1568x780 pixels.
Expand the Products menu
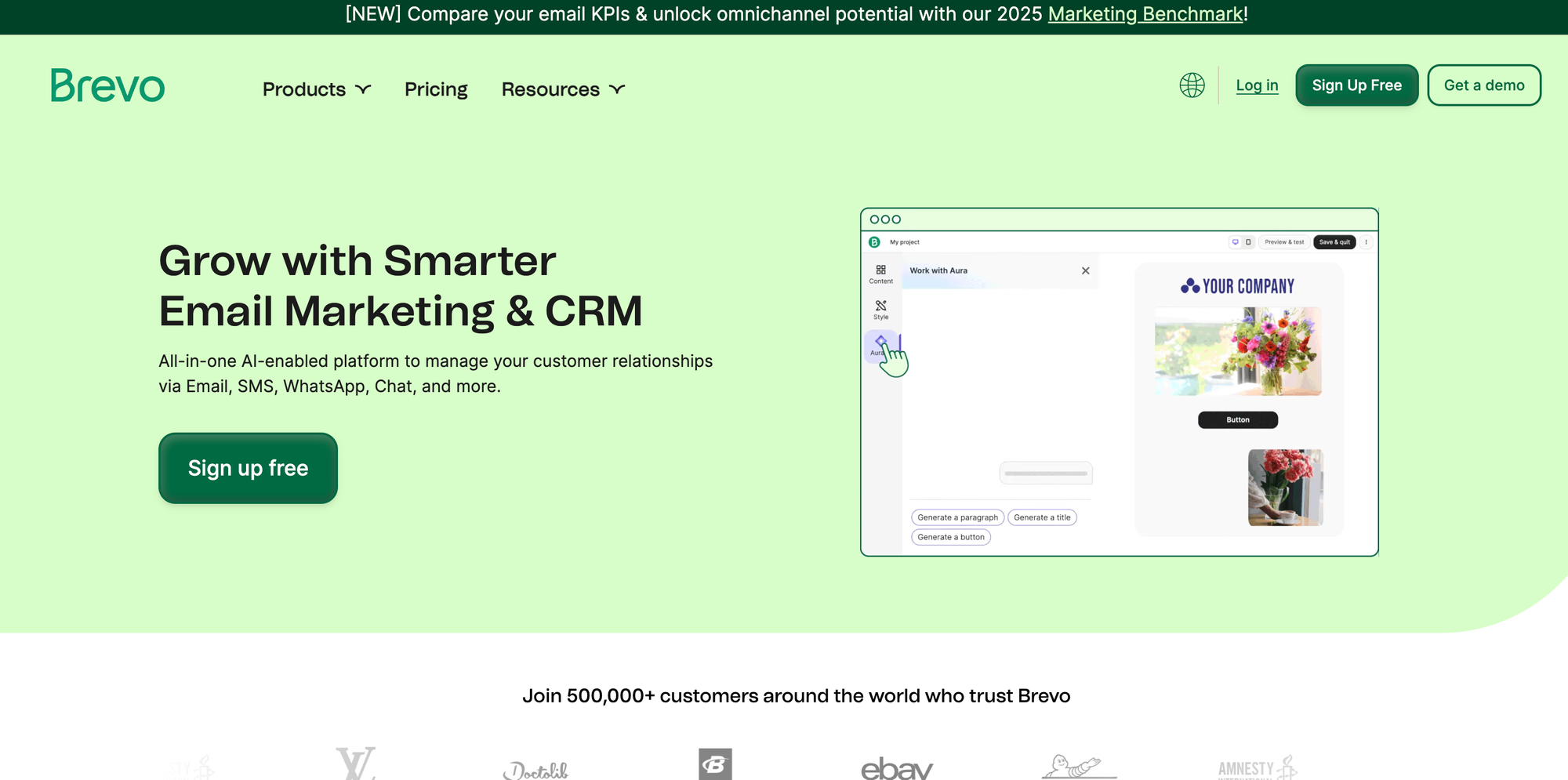[x=317, y=89]
